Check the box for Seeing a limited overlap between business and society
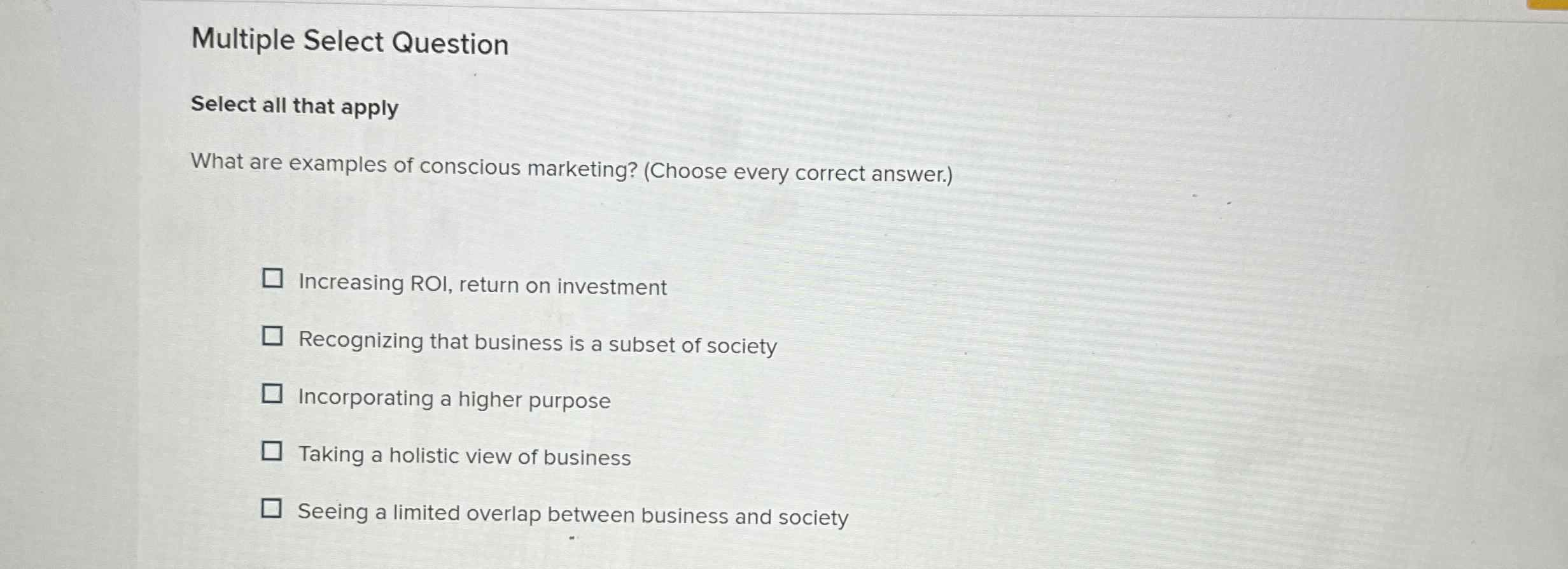Screen dimensions: 1568x569 [272, 509]
